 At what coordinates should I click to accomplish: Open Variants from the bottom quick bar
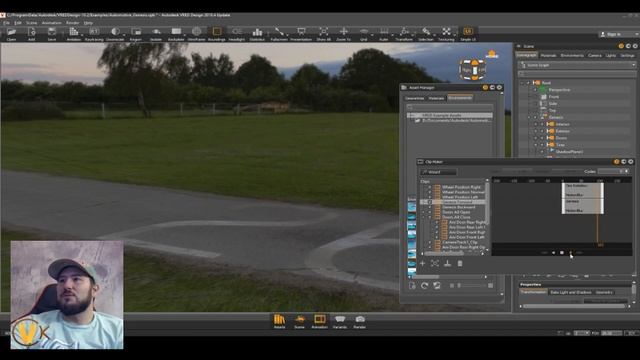(340, 320)
